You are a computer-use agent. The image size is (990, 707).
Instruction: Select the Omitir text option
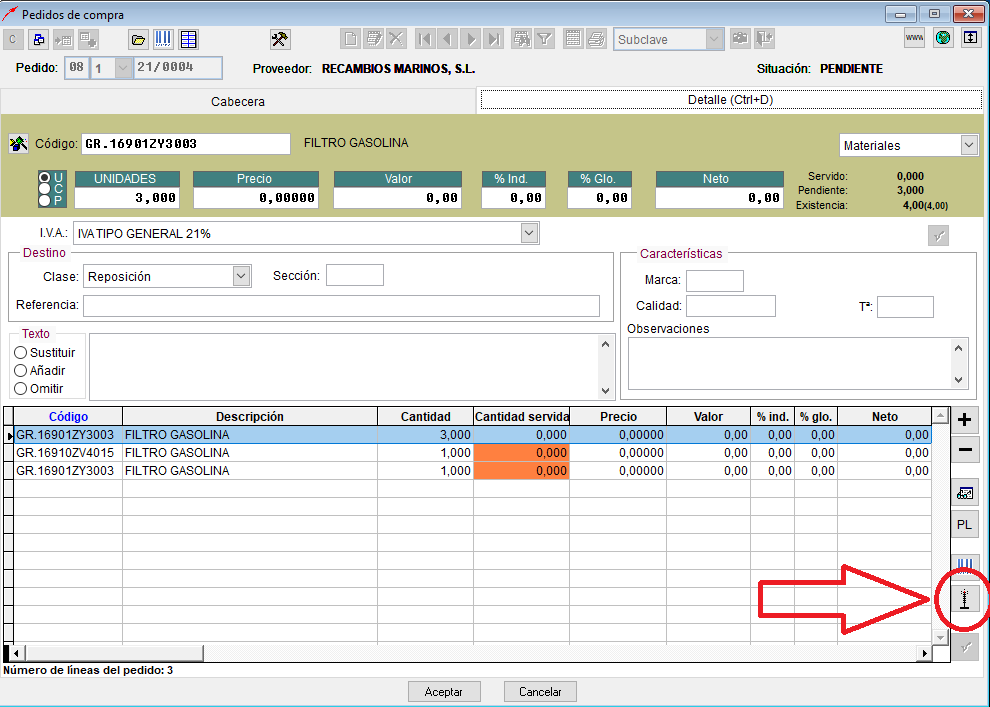21,389
